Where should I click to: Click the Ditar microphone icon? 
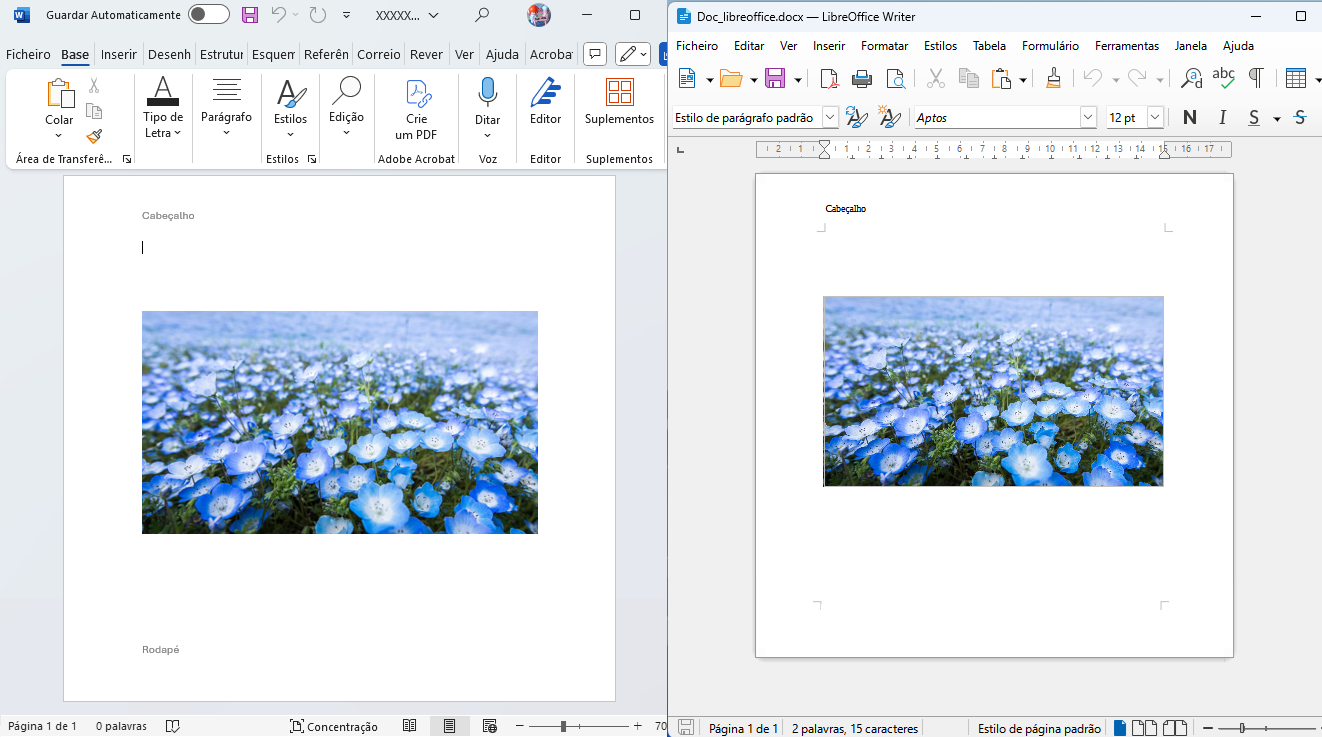[487, 93]
